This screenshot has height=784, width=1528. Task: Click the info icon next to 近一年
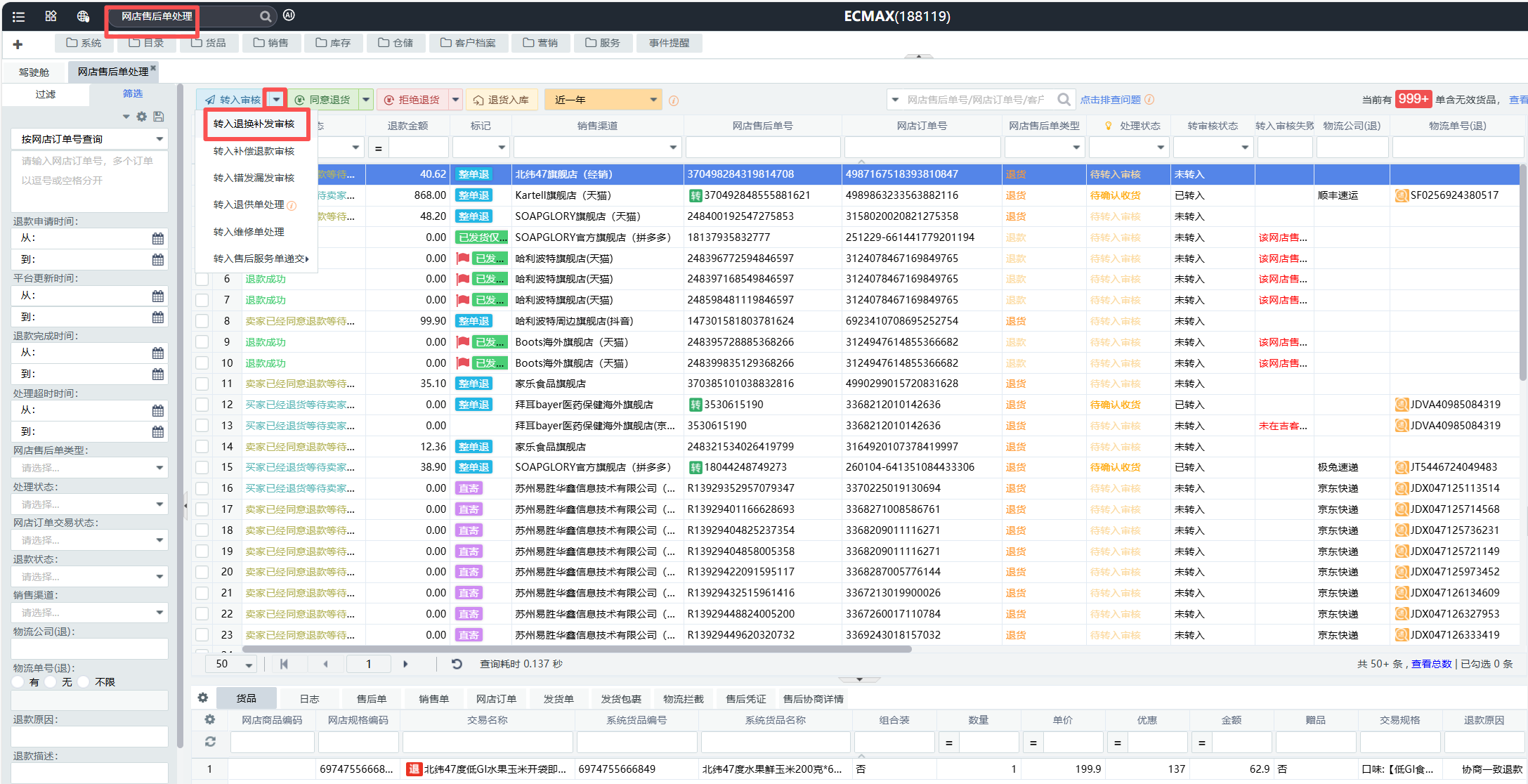pos(674,100)
